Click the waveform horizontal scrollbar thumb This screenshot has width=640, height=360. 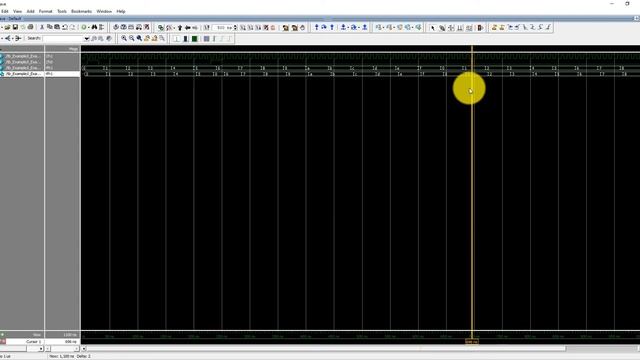(x=327, y=349)
